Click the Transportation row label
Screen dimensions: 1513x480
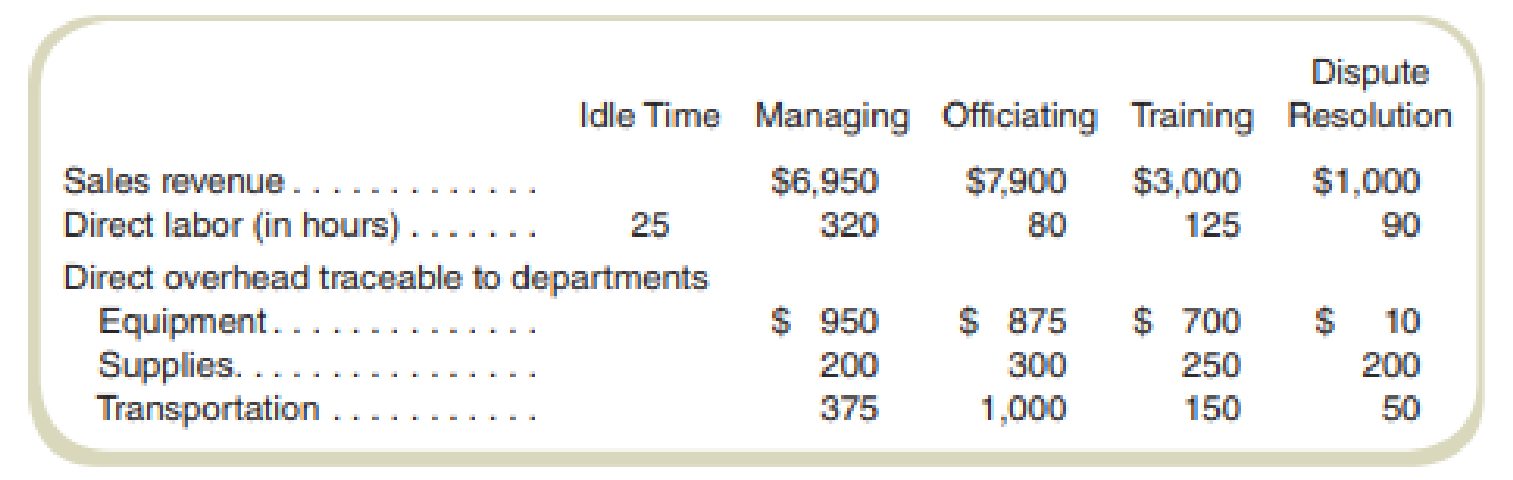208,408
